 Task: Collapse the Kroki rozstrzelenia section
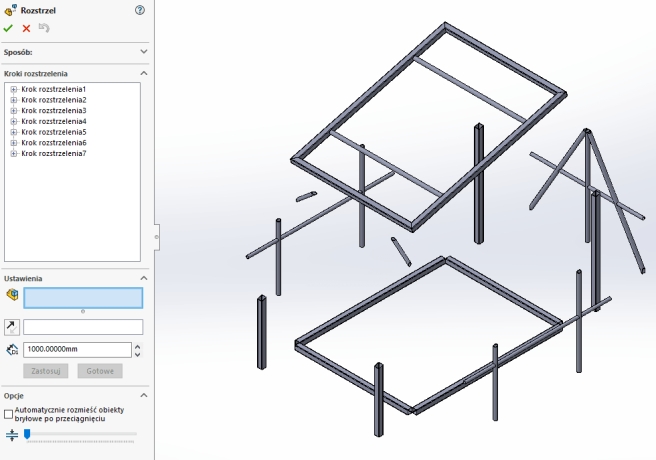(144, 73)
